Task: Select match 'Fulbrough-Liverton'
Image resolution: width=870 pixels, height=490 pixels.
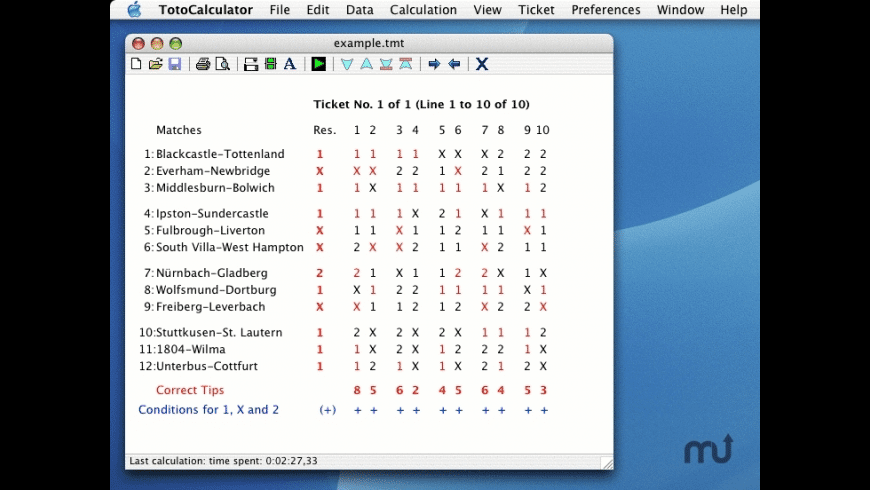Action: click(210, 230)
